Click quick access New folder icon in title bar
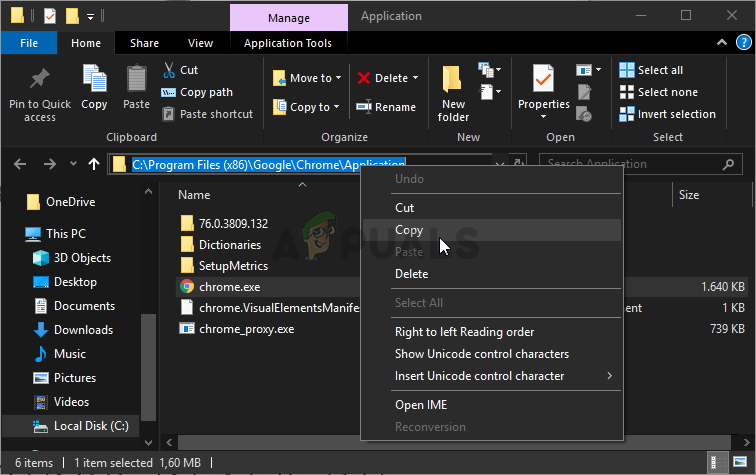Image resolution: width=756 pixels, height=475 pixels. (72, 16)
